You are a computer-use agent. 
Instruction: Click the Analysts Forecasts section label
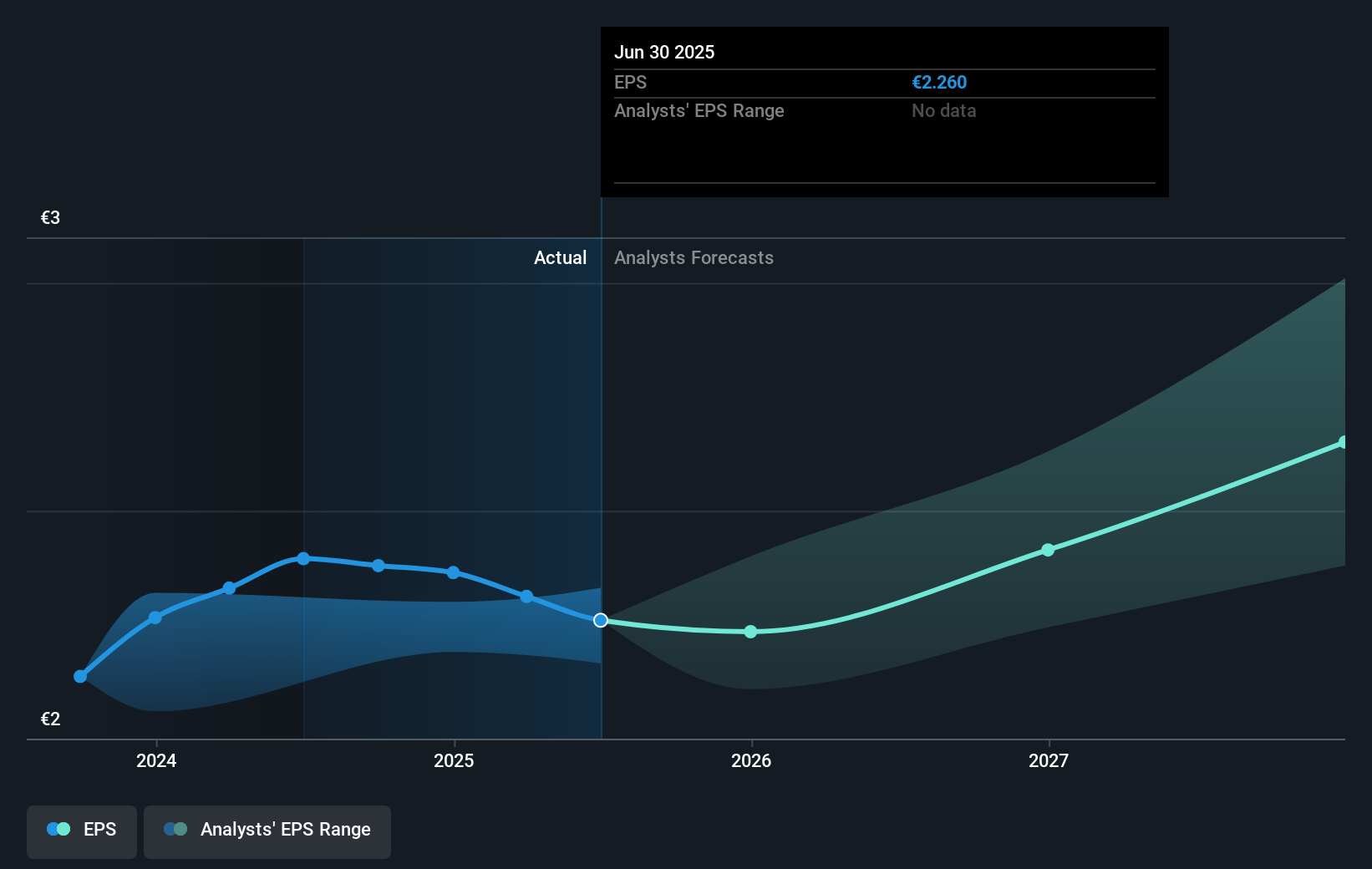(x=694, y=257)
